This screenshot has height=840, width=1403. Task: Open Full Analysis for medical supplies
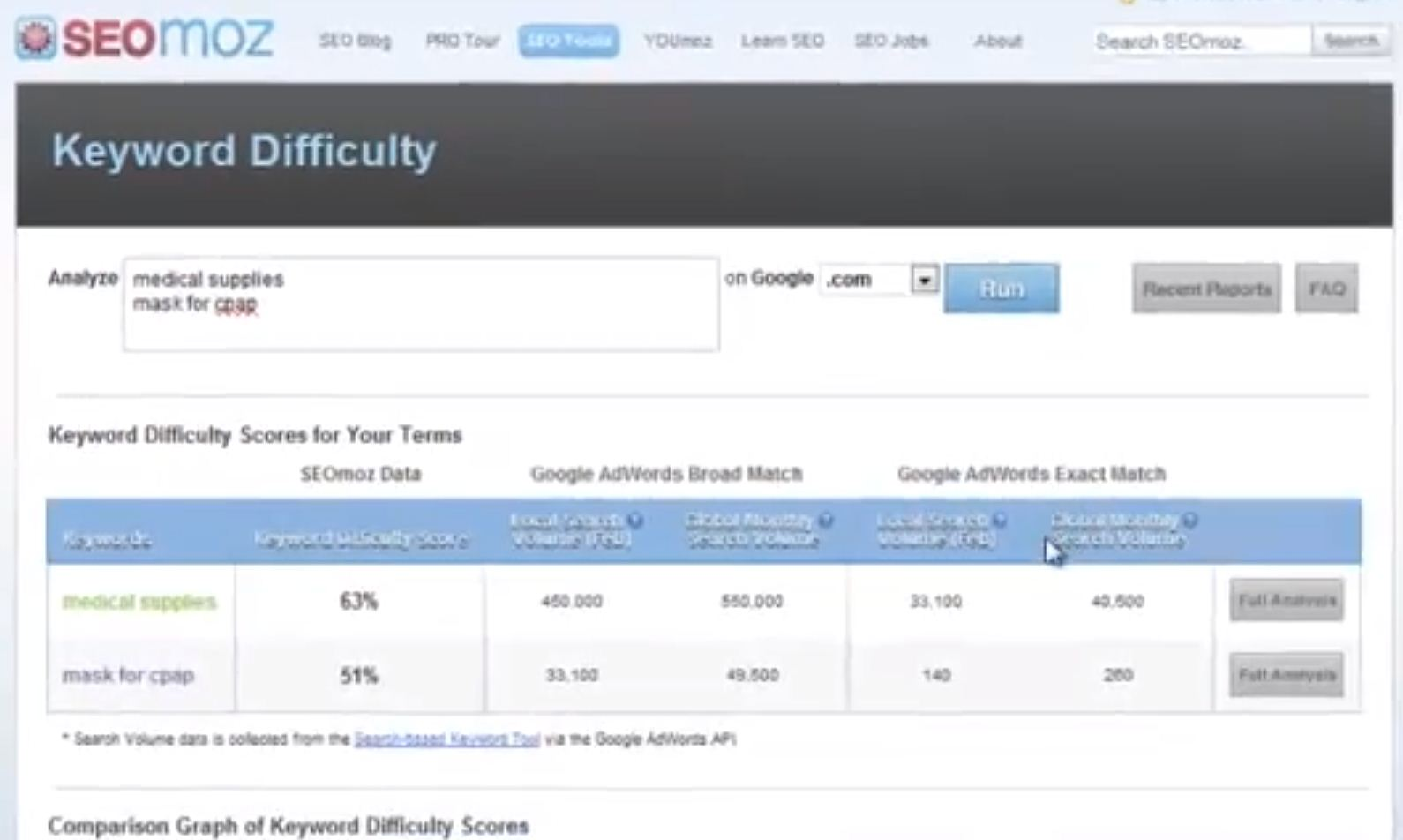pos(1287,601)
